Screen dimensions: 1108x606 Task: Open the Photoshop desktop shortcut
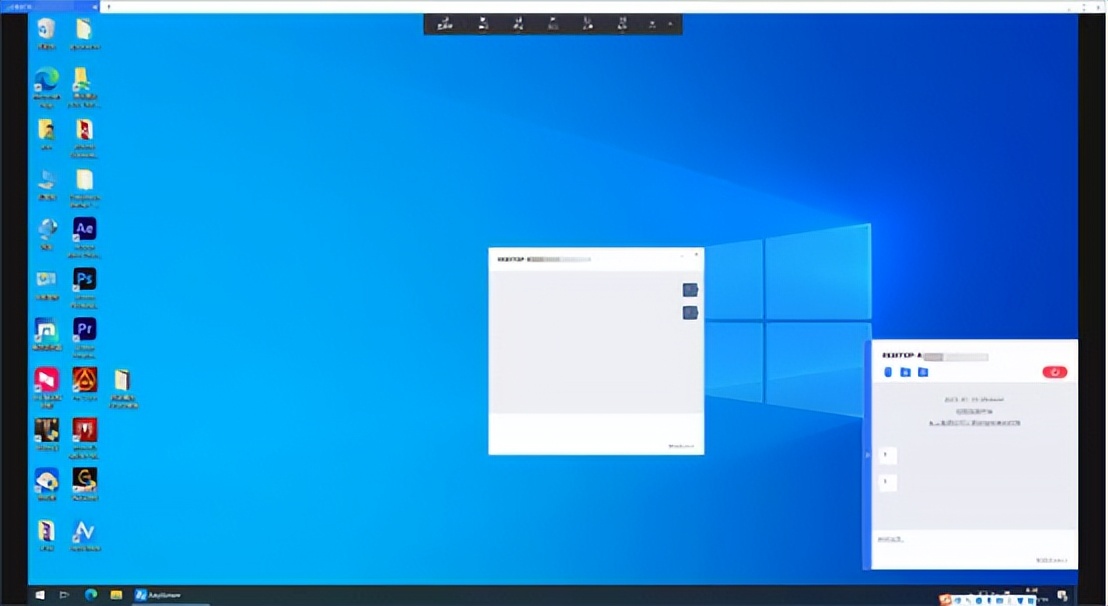click(x=85, y=279)
